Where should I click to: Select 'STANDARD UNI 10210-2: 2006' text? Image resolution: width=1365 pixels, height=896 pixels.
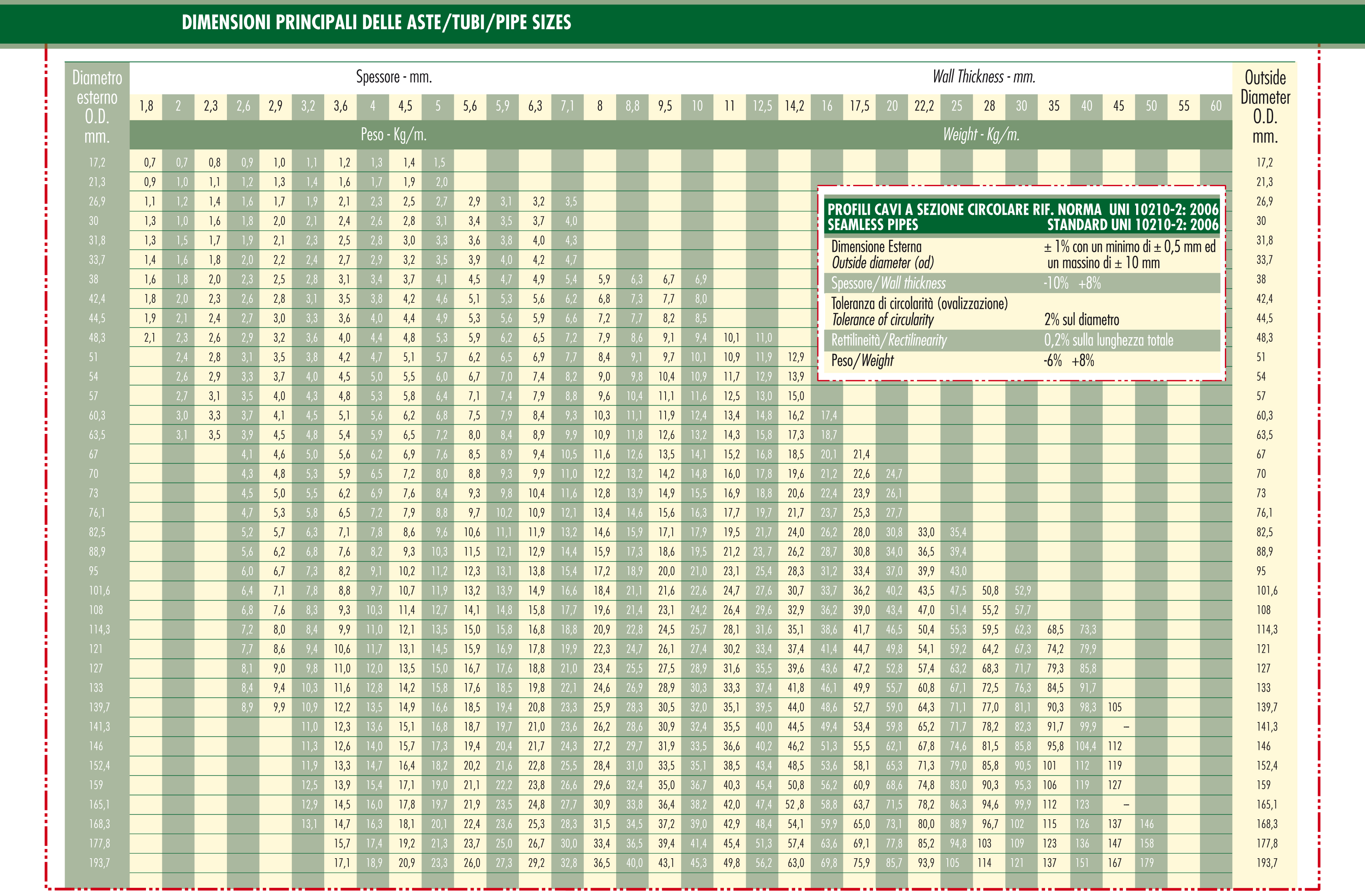pyautogui.click(x=1133, y=225)
